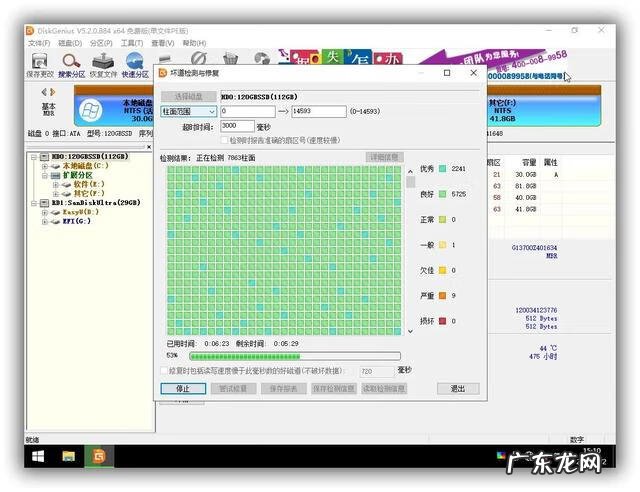
Task: Click the Save Changes (保存更改) toolbar icon
Action: click(x=39, y=61)
